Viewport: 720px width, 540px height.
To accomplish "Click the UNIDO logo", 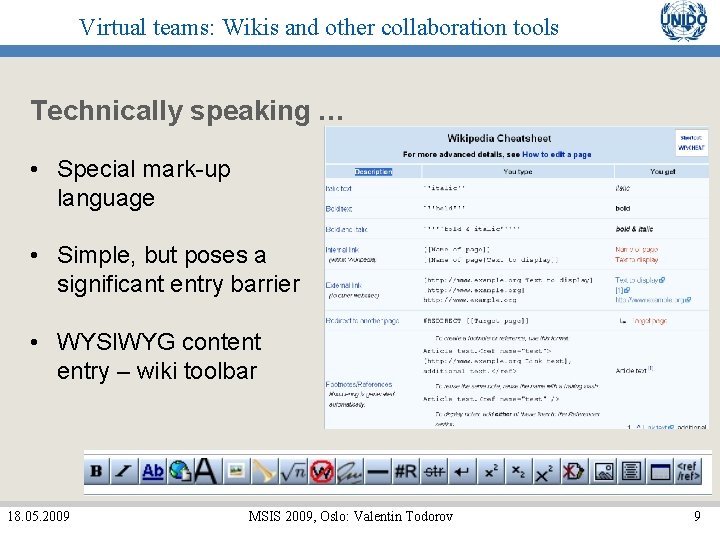I will pyautogui.click(x=684, y=21).
